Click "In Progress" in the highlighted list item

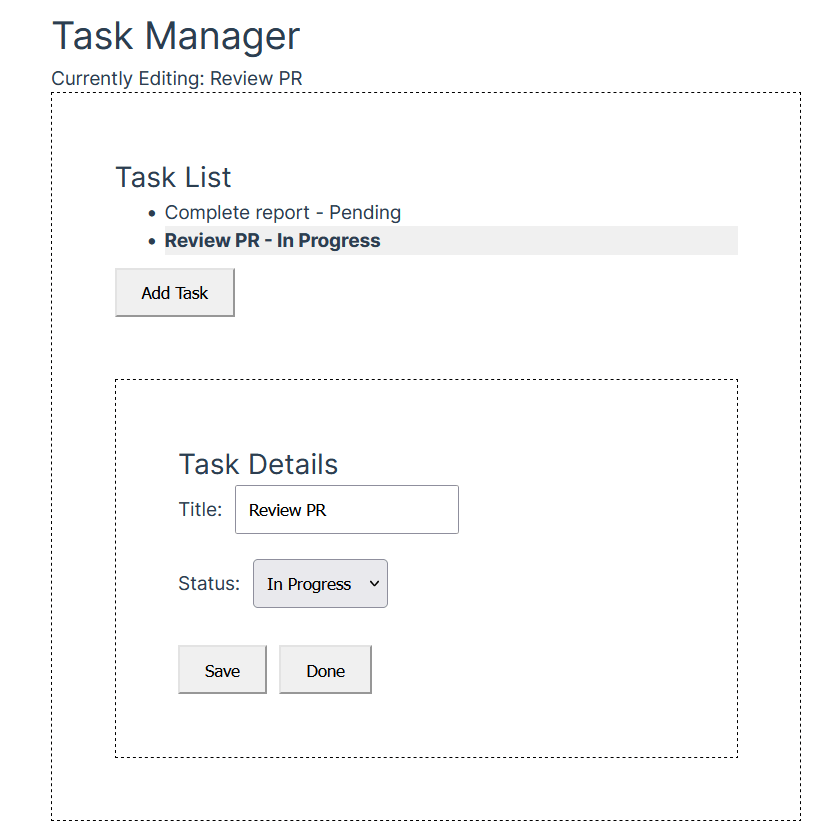[x=329, y=241]
